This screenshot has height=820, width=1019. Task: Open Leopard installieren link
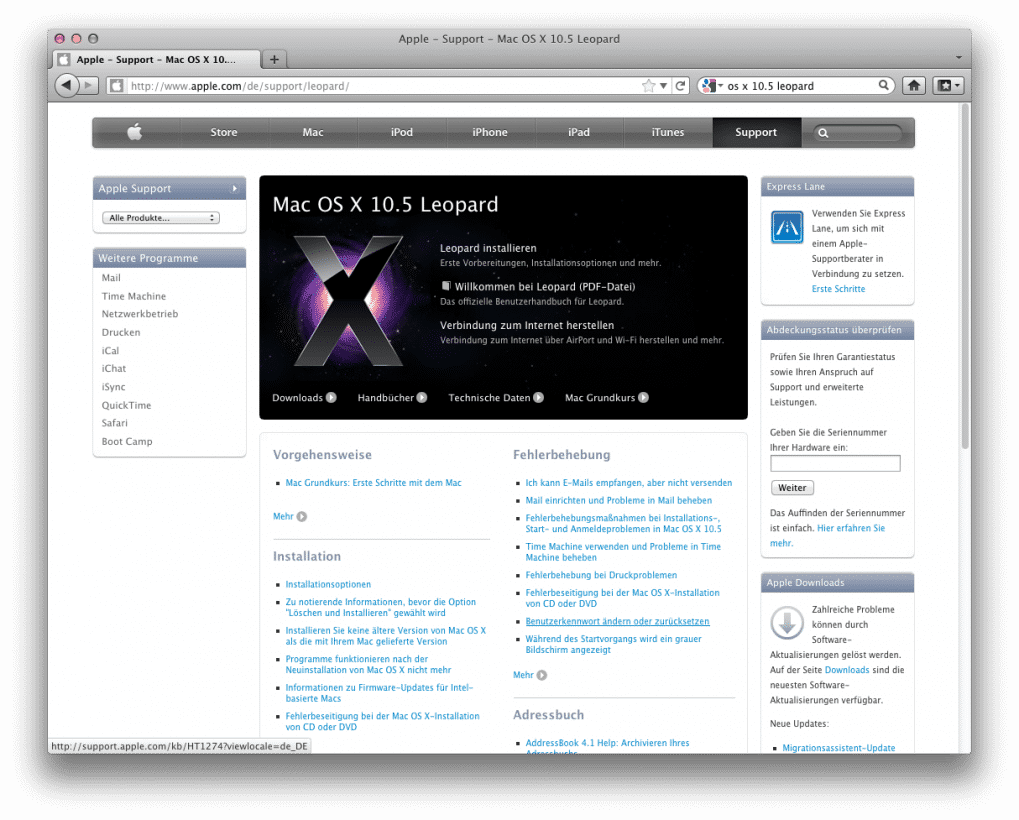pos(488,248)
